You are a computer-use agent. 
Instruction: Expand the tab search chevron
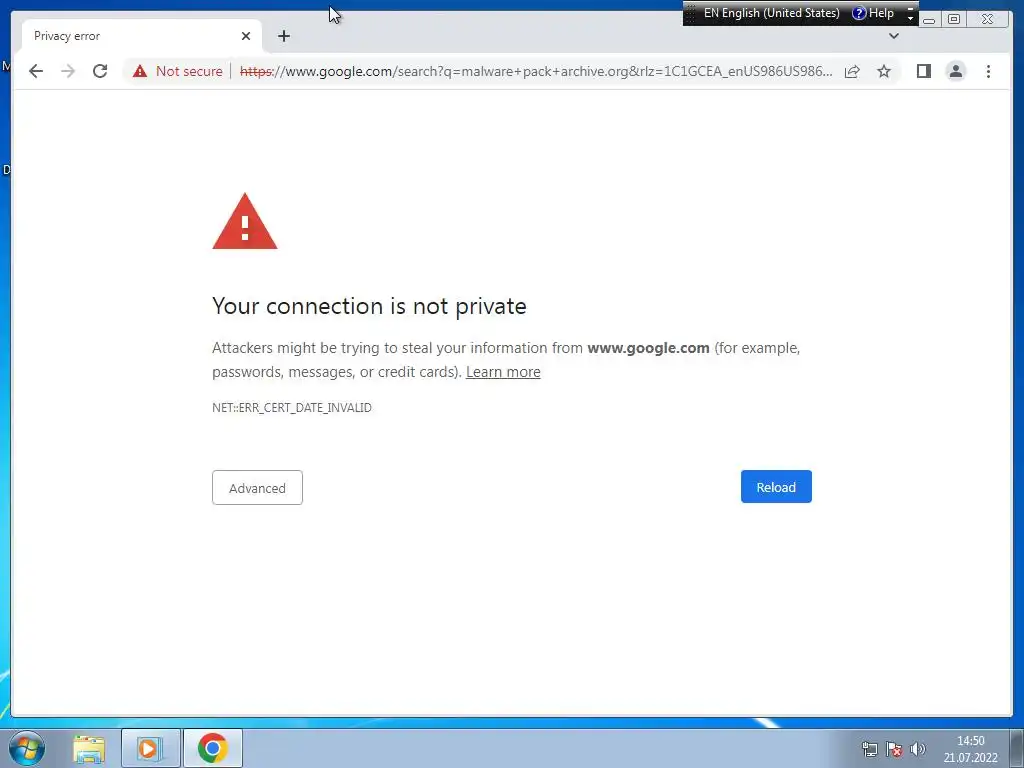click(x=894, y=36)
